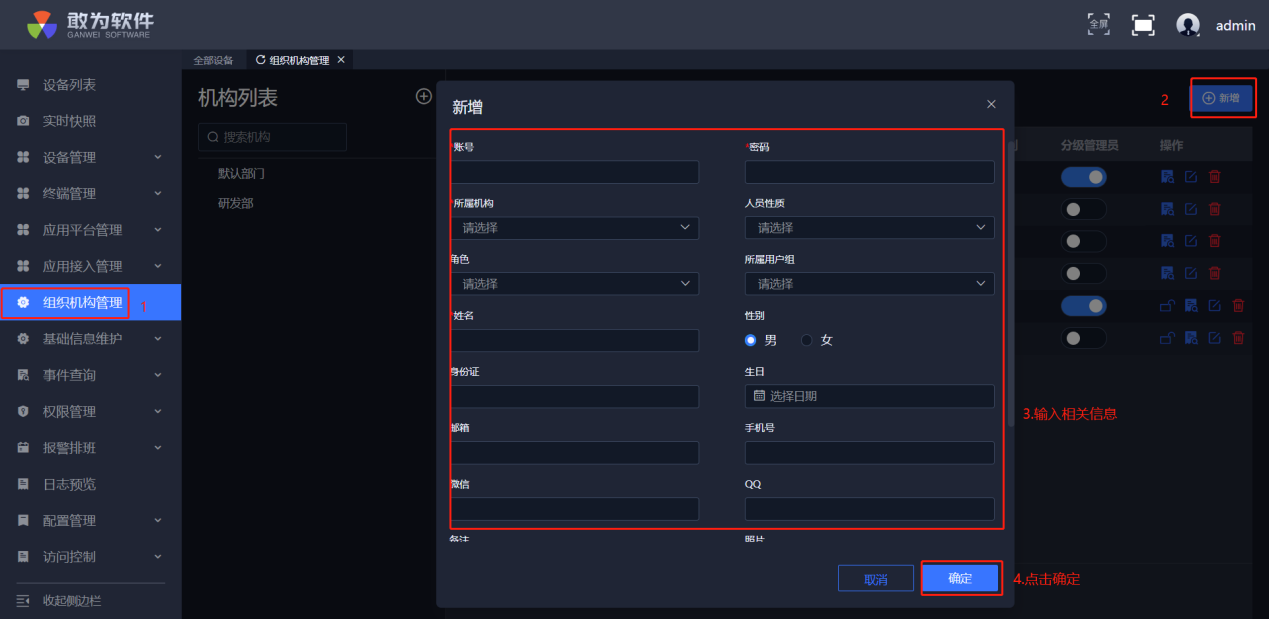This screenshot has height=619, width=1269.
Task: Click the 搜索机构 search box
Action: coord(272,137)
